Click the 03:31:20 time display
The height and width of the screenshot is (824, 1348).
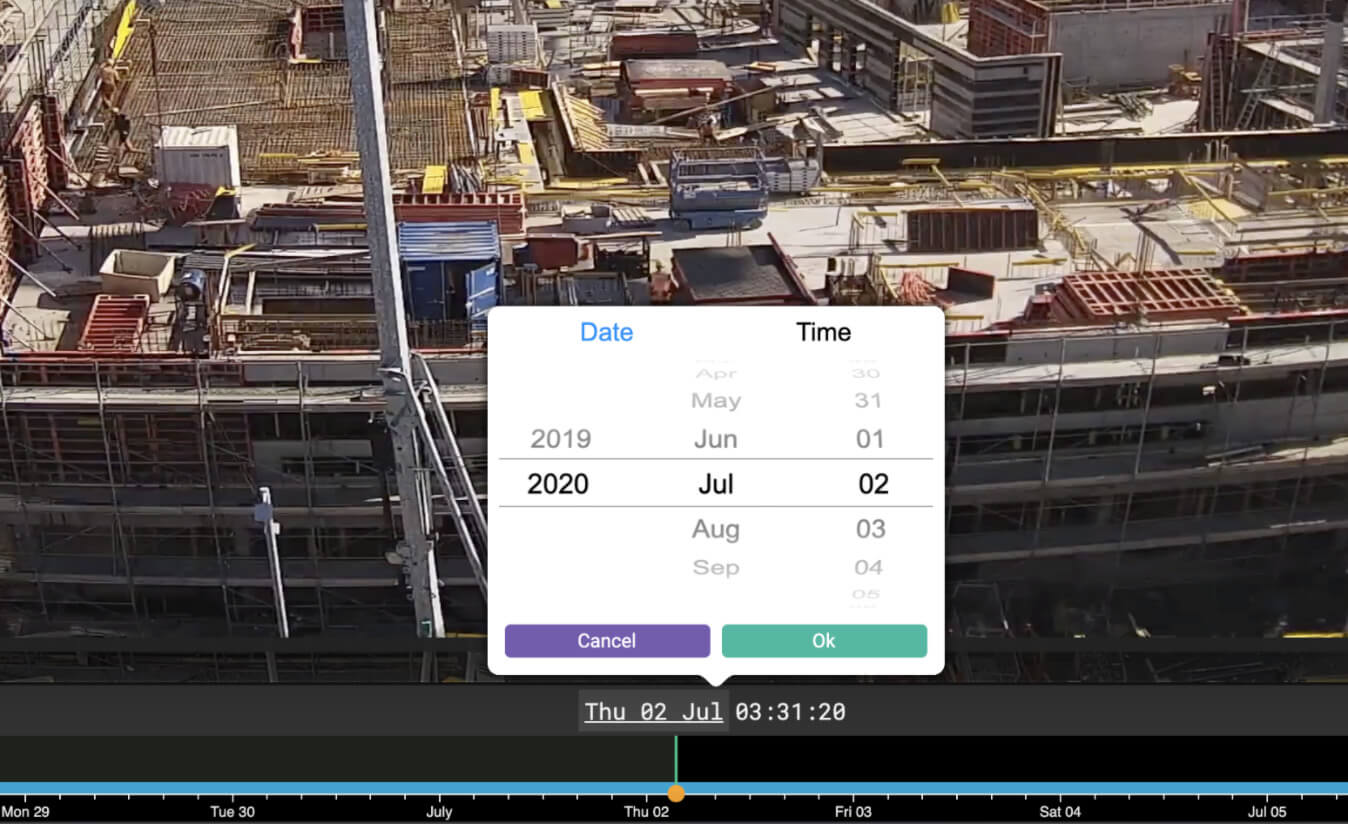pyautogui.click(x=790, y=712)
